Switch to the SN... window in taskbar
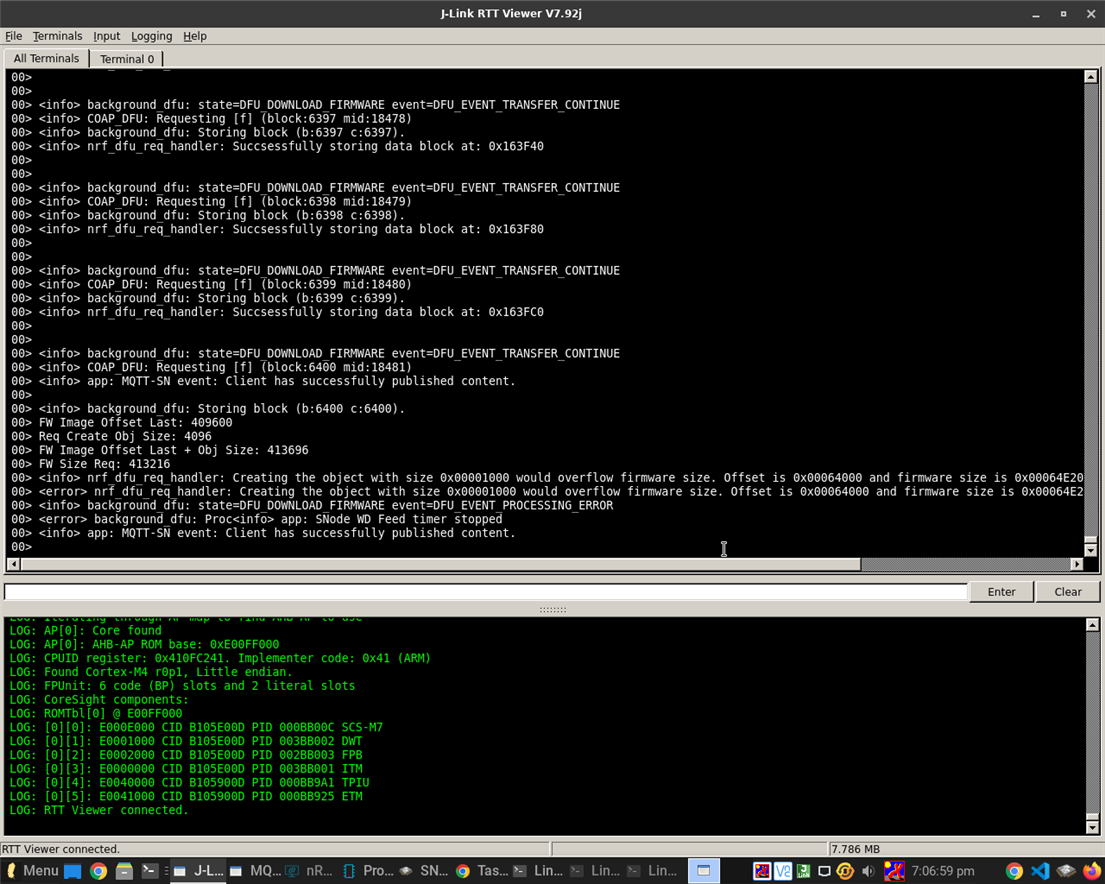 (424, 871)
